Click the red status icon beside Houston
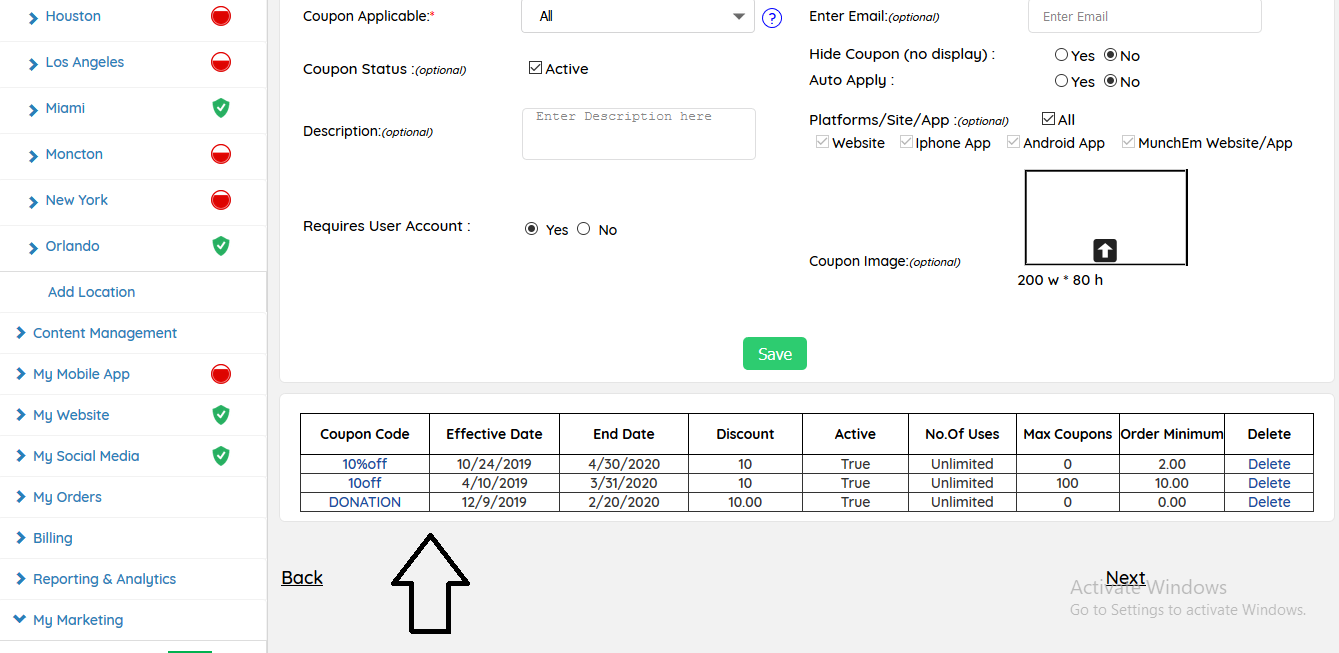 pyautogui.click(x=221, y=16)
